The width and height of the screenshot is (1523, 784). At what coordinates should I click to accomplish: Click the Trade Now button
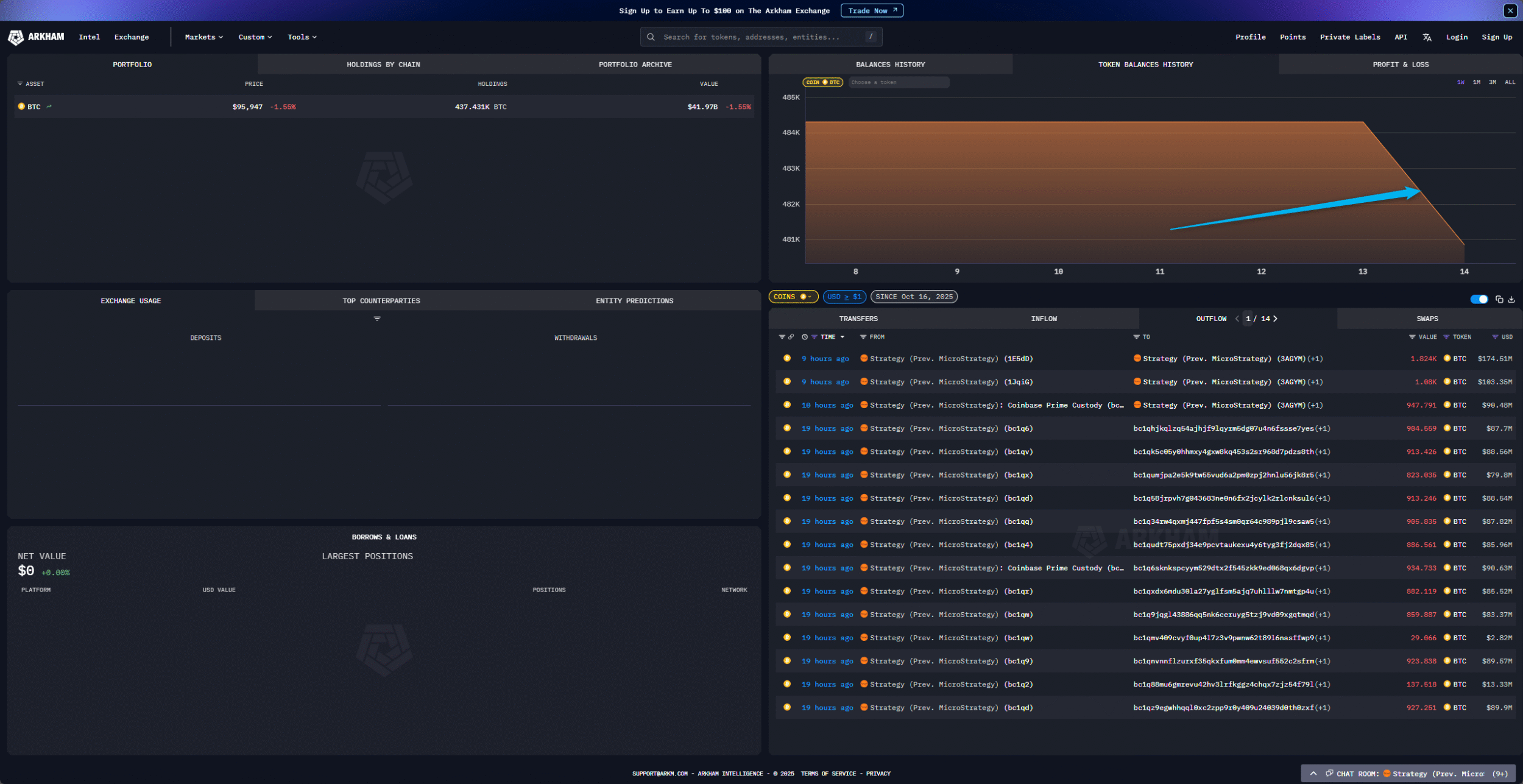pos(872,11)
